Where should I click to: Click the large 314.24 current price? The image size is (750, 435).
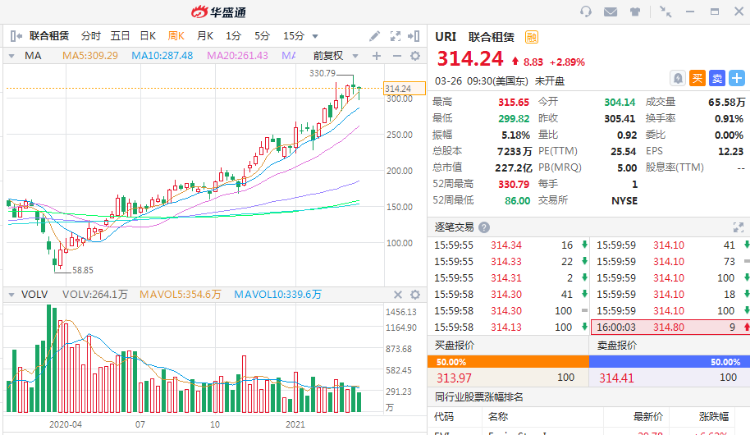(x=470, y=59)
